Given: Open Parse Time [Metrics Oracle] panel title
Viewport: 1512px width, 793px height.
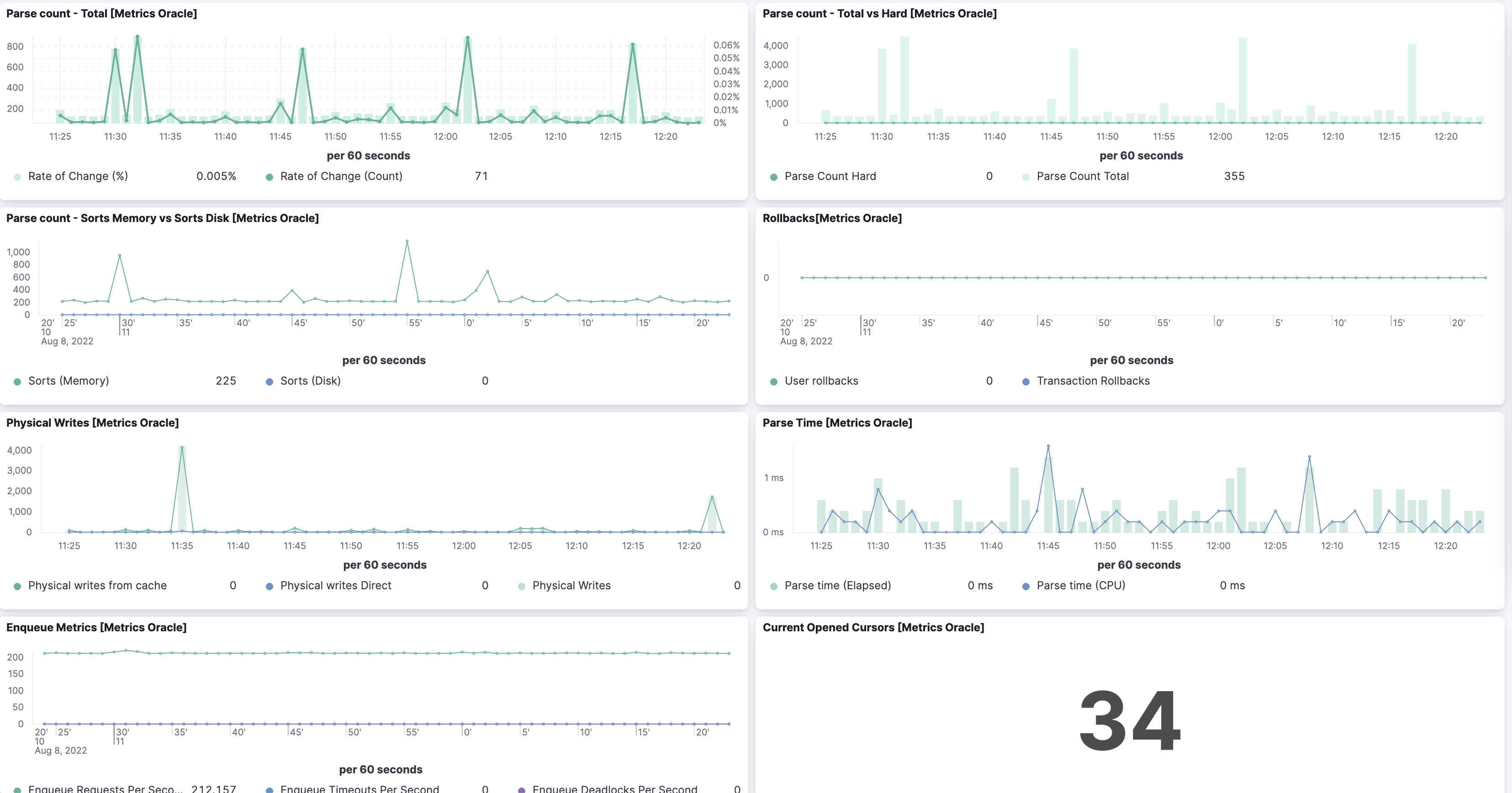Looking at the screenshot, I should click(x=837, y=423).
